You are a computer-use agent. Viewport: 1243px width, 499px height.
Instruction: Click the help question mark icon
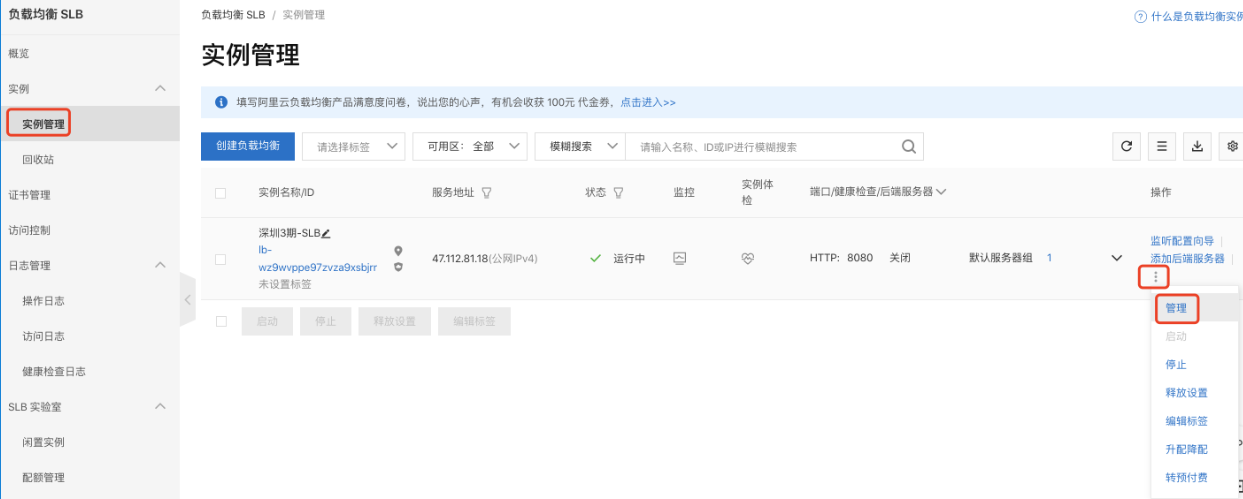1140,17
